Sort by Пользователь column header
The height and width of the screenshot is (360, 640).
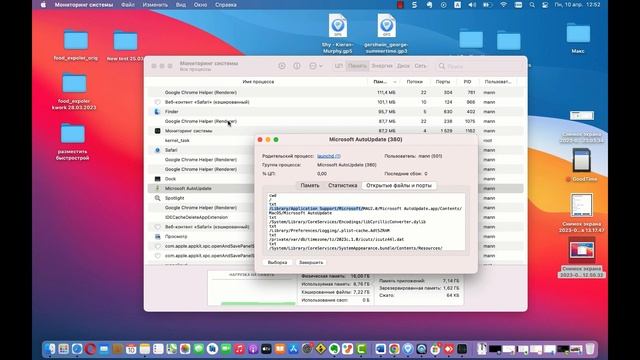pyautogui.click(x=498, y=82)
